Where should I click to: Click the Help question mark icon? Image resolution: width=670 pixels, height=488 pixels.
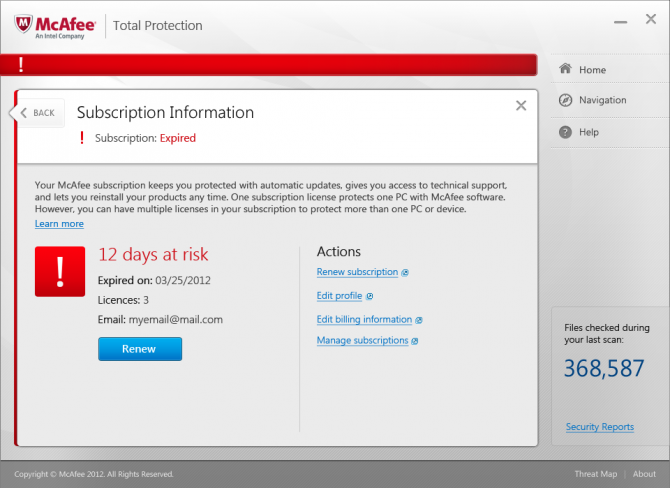tap(565, 132)
